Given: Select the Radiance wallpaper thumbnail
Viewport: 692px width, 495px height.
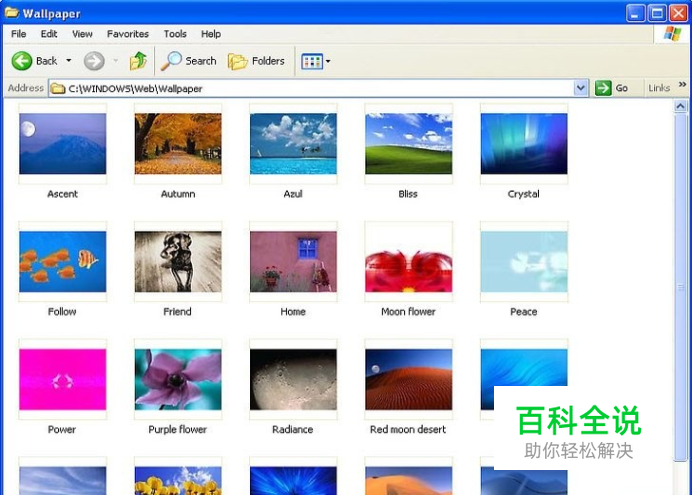Looking at the screenshot, I should pyautogui.click(x=293, y=379).
